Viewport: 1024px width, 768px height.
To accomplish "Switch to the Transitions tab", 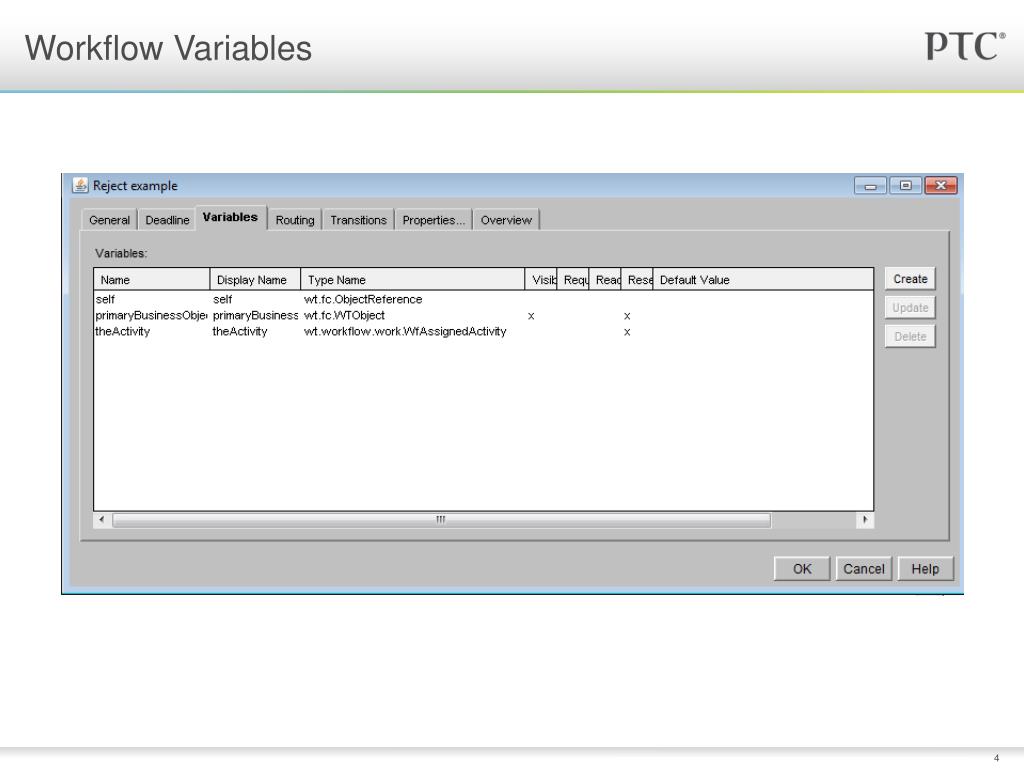I will [358, 220].
